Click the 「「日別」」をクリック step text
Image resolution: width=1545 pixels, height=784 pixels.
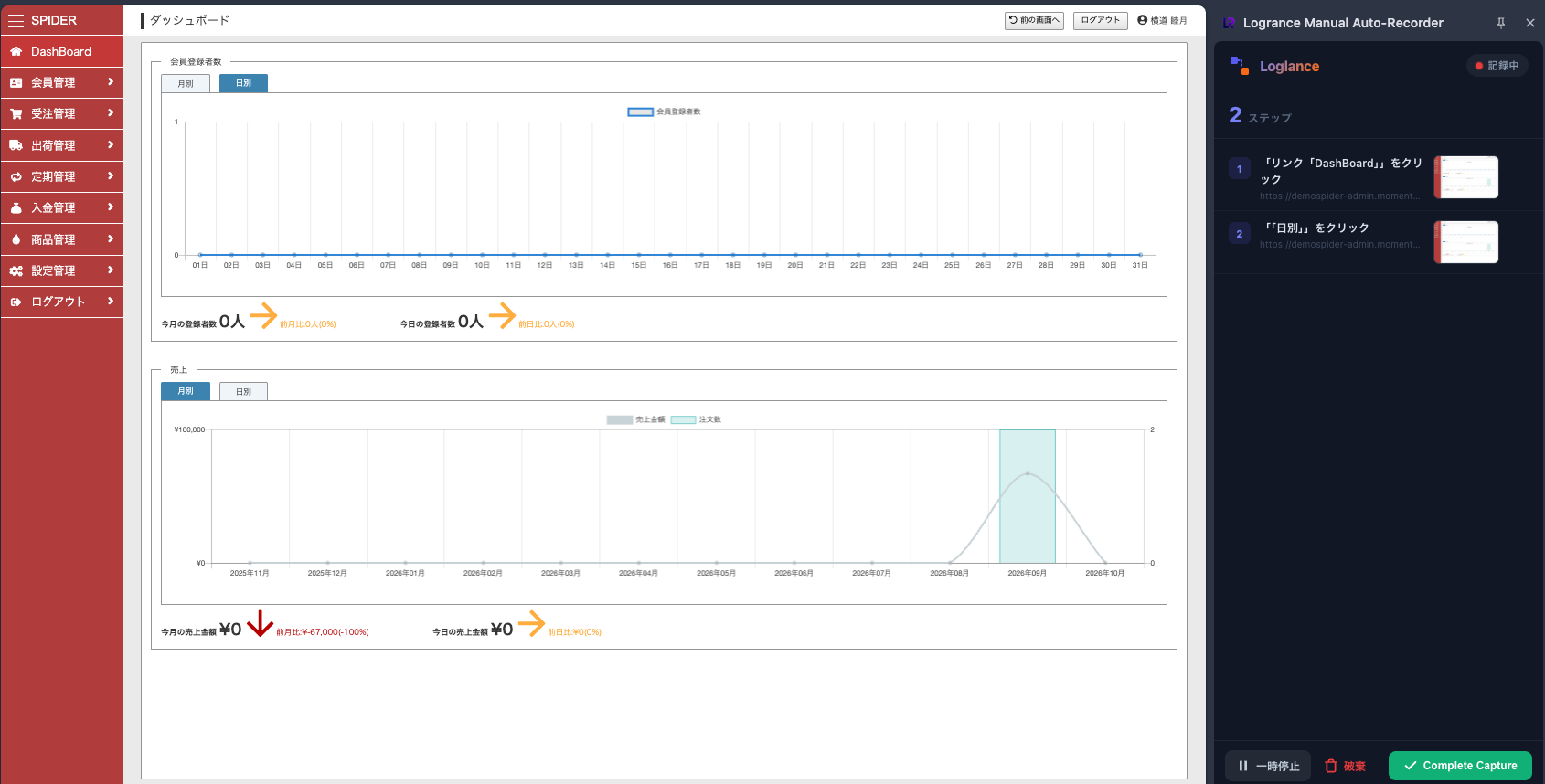[1316, 228]
